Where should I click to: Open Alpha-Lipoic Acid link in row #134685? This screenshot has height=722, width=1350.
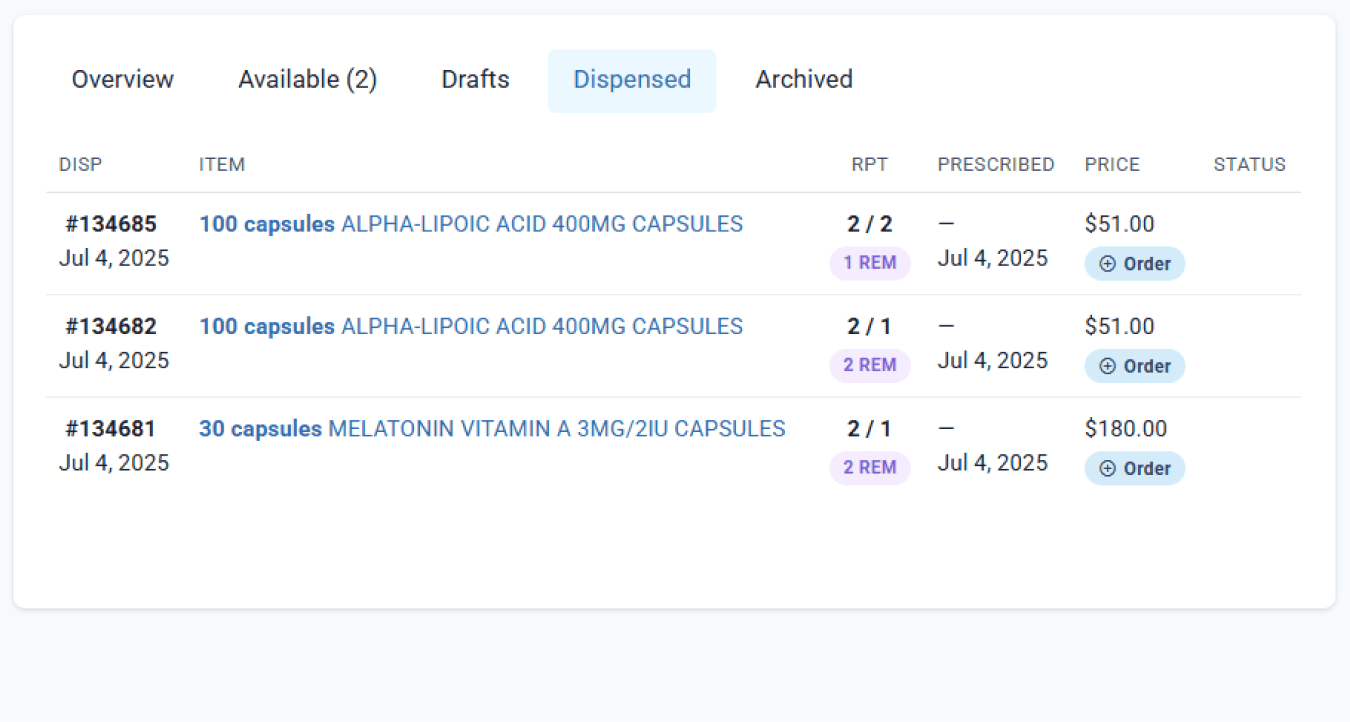(x=471, y=224)
